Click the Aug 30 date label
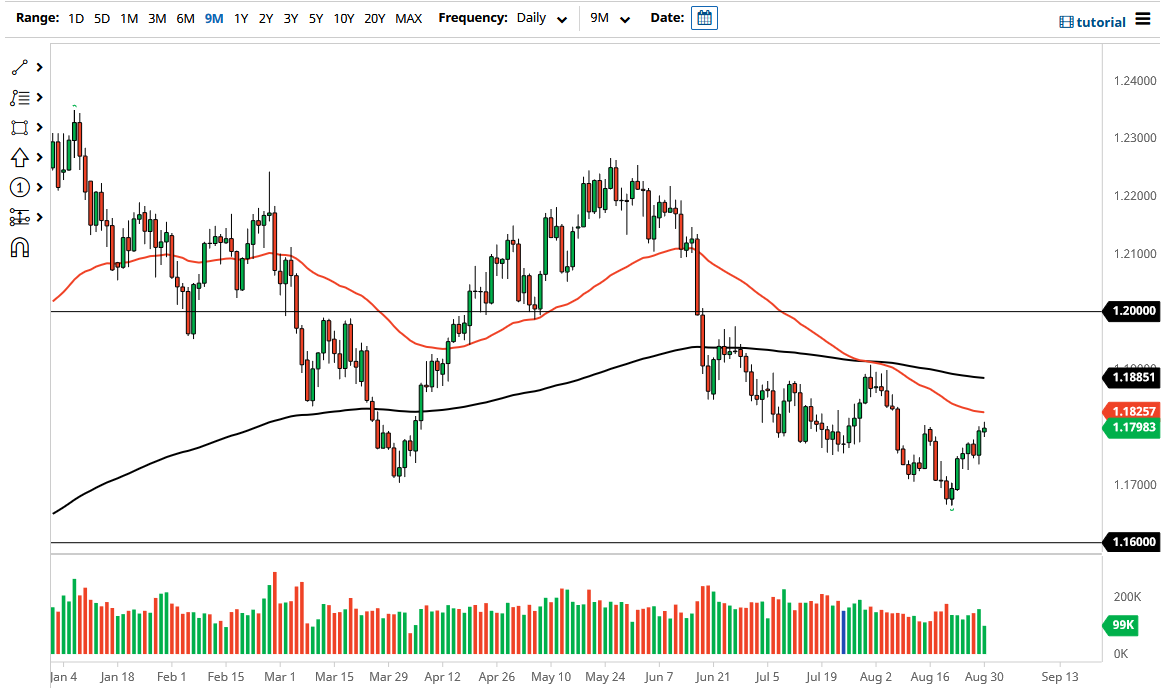This screenshot has height=695, width=1166. (984, 677)
